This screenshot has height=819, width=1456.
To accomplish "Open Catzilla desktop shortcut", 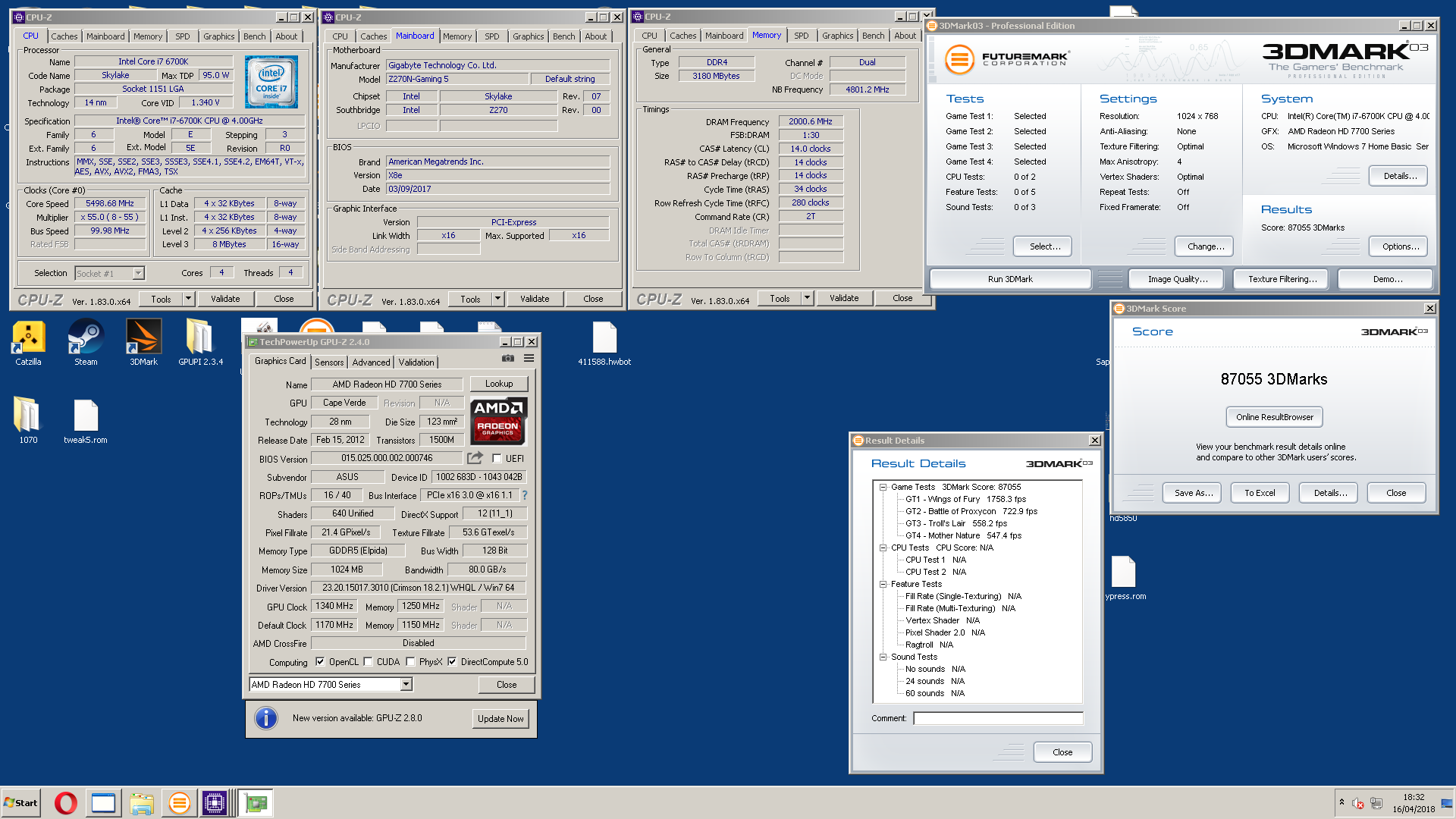I will 29,343.
